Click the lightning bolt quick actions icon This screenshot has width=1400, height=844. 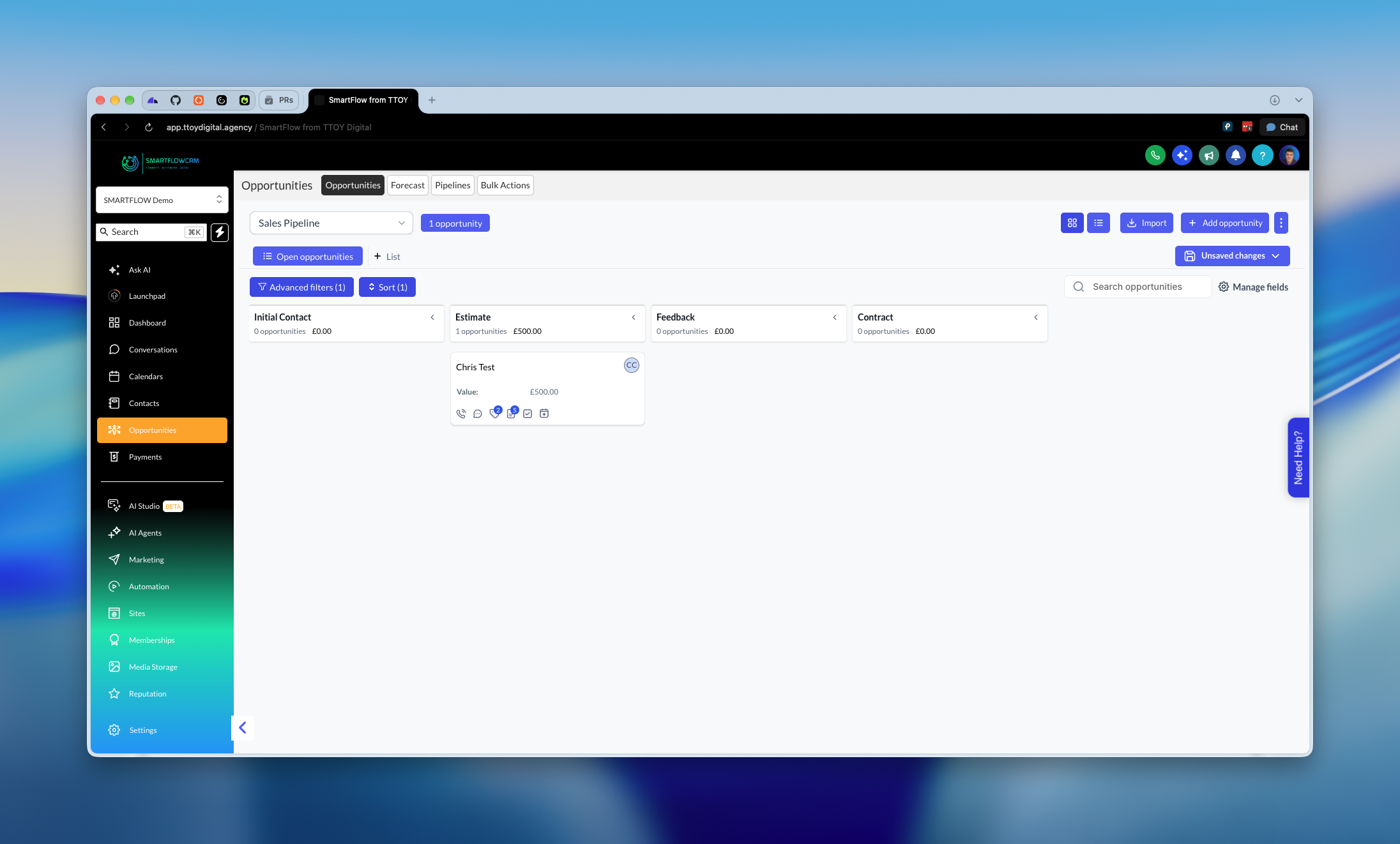click(x=220, y=232)
